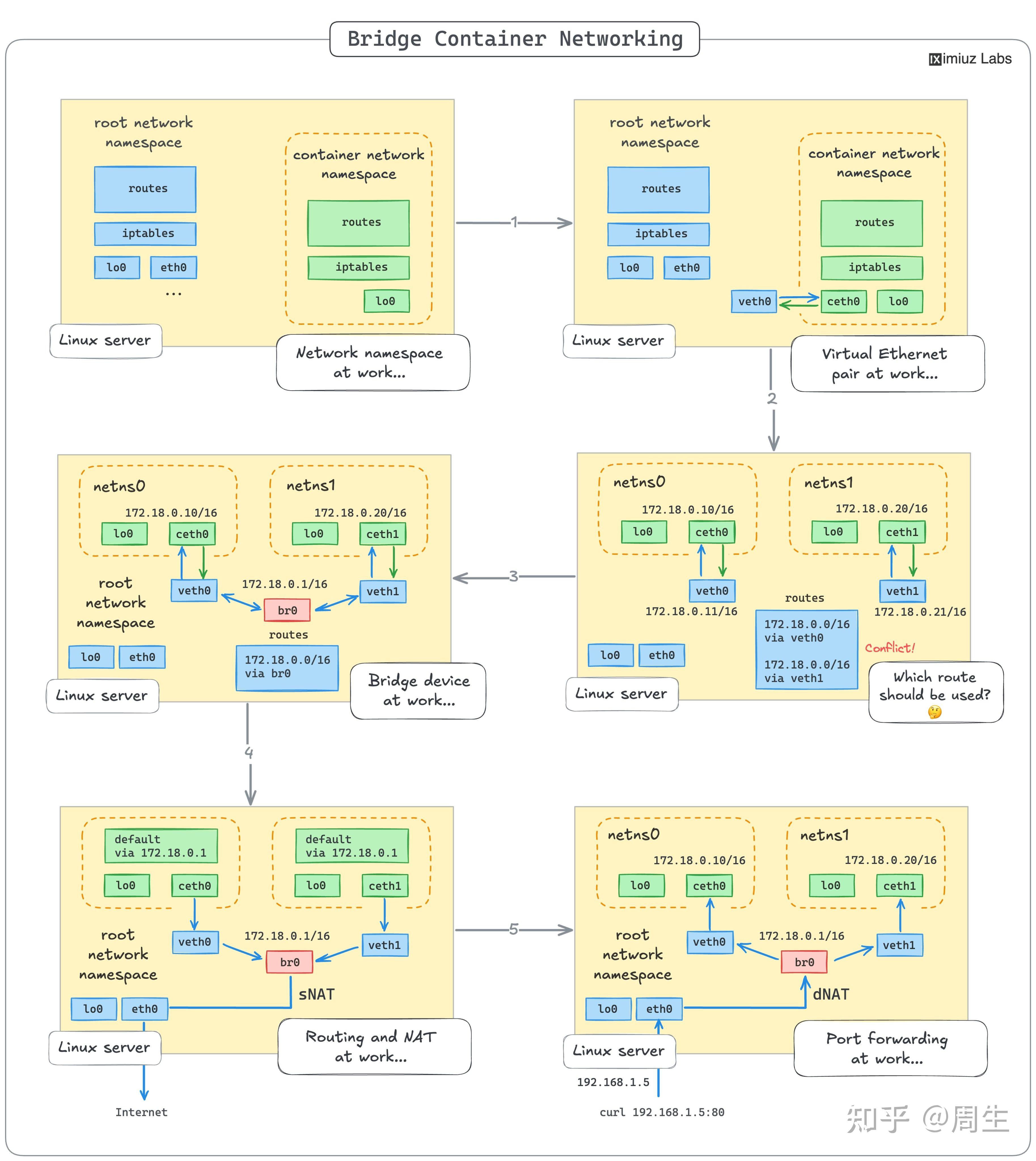Click the Conflict! warning text
Image resolution: width=1036 pixels, height=1161 pixels.
pos(891,648)
